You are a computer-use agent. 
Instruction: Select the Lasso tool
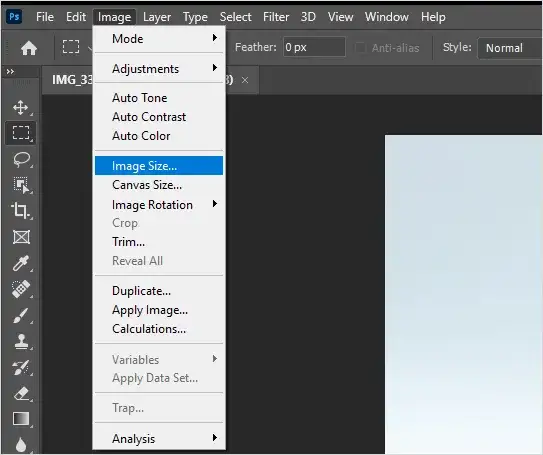click(x=21, y=159)
